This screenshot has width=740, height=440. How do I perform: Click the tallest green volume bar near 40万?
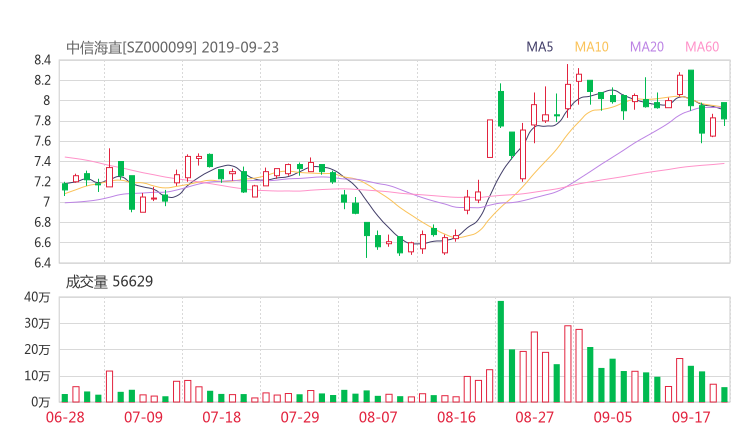tap(501, 352)
